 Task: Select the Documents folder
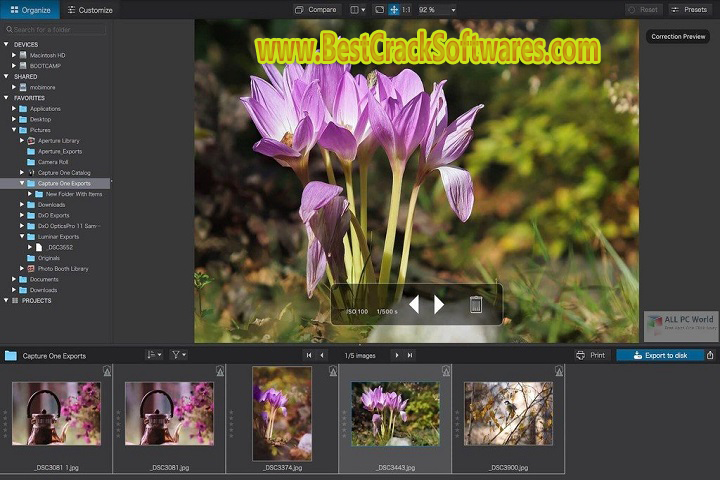pyautogui.click(x=44, y=279)
